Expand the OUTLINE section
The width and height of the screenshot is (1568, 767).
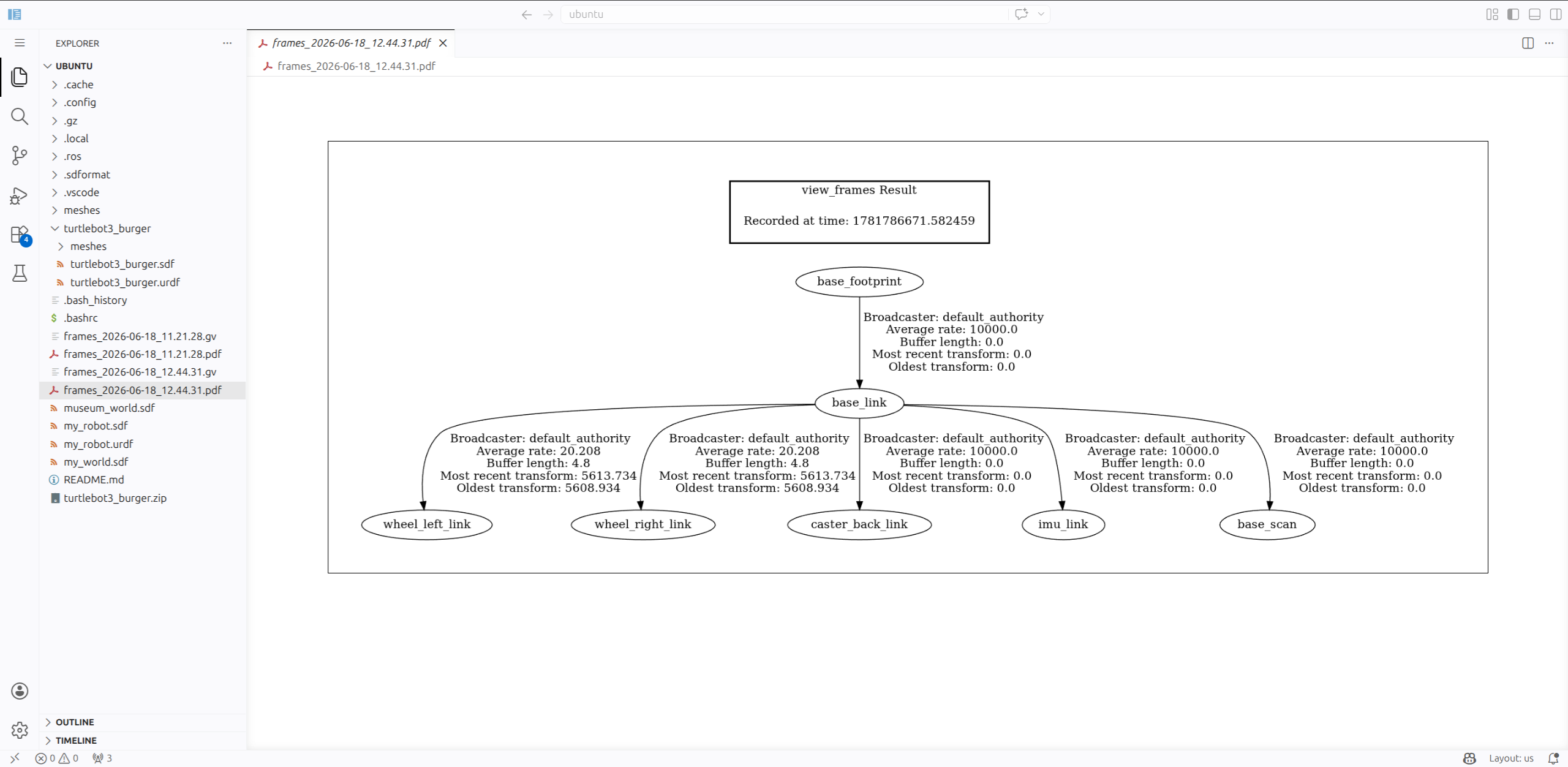click(143, 722)
